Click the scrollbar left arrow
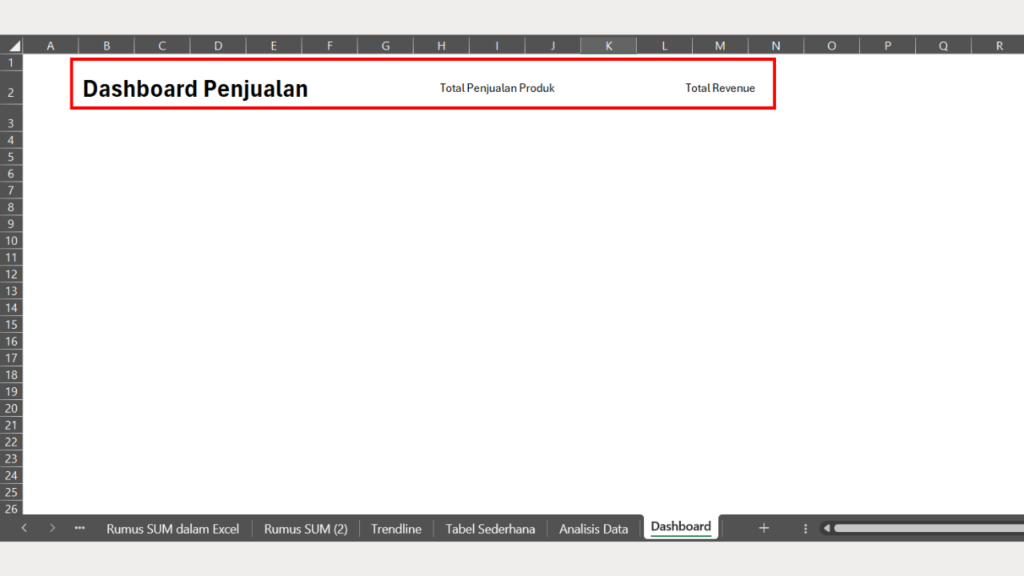 pos(826,528)
